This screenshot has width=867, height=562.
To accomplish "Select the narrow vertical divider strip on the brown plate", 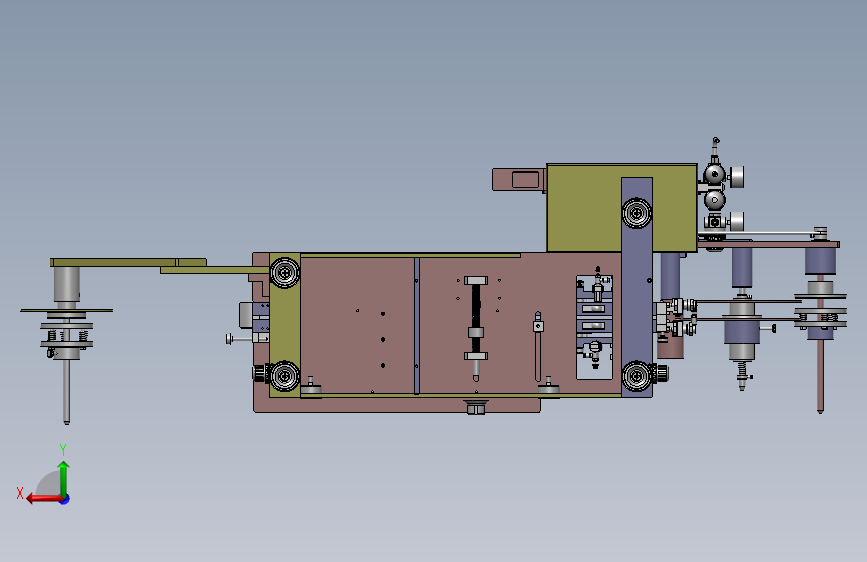I will click(417, 326).
